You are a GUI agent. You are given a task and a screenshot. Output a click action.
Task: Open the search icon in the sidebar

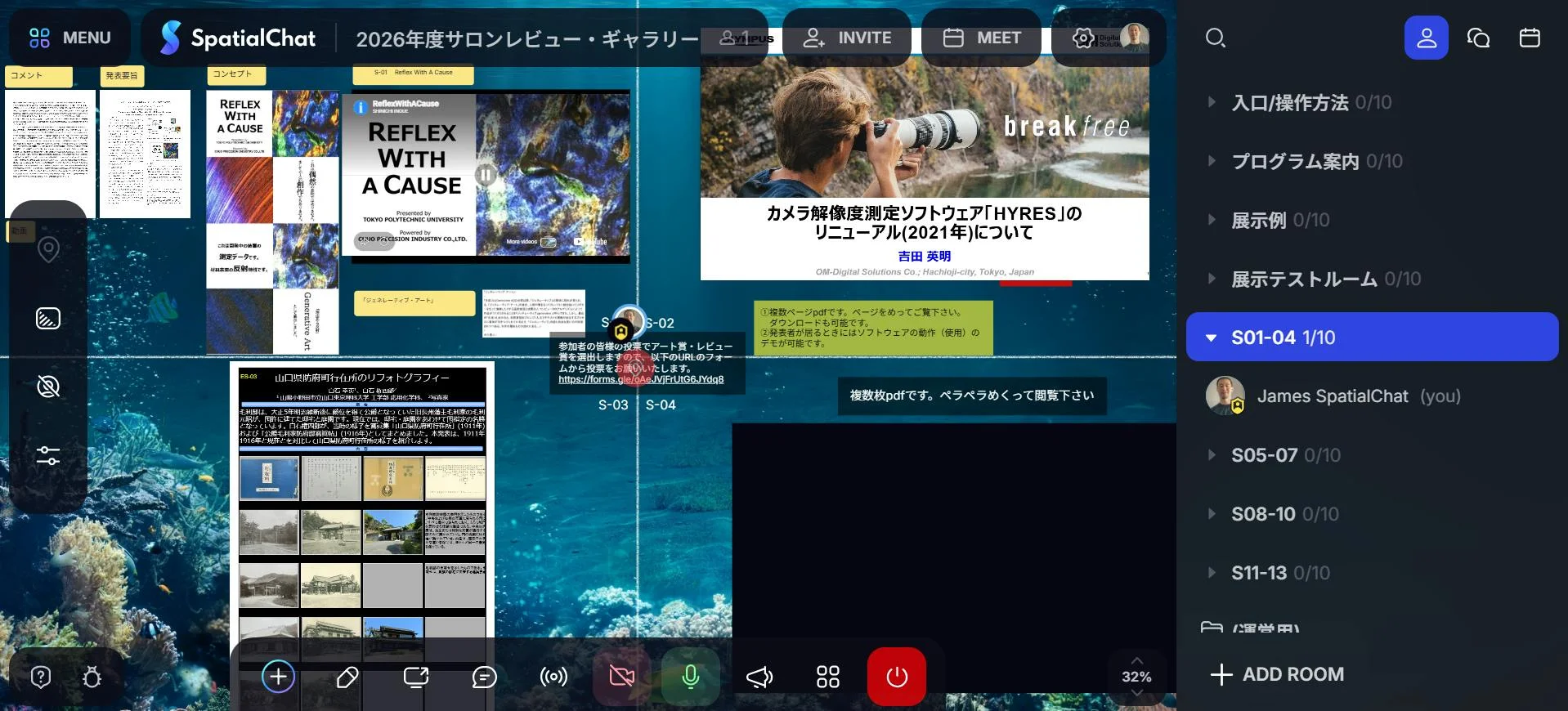click(1216, 38)
